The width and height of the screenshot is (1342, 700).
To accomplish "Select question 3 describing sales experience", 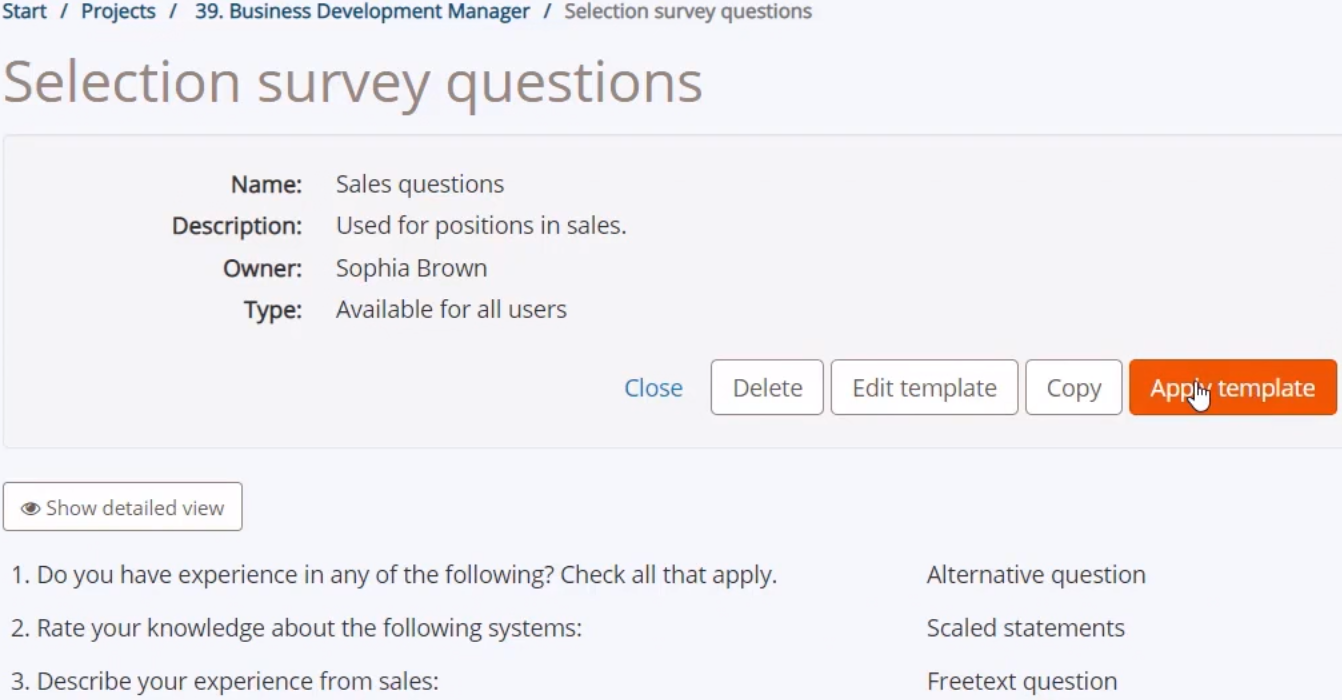I will 225,682.
